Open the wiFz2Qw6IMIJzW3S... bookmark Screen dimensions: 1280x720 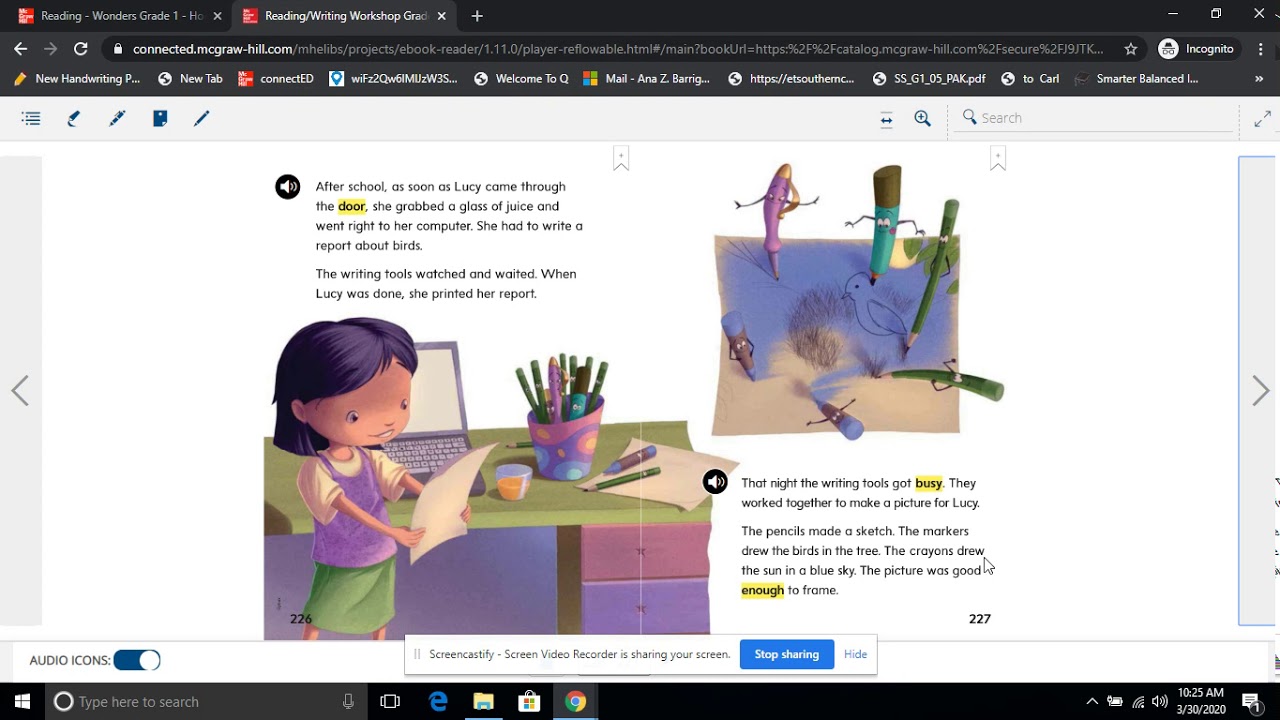pyautogui.click(x=393, y=78)
